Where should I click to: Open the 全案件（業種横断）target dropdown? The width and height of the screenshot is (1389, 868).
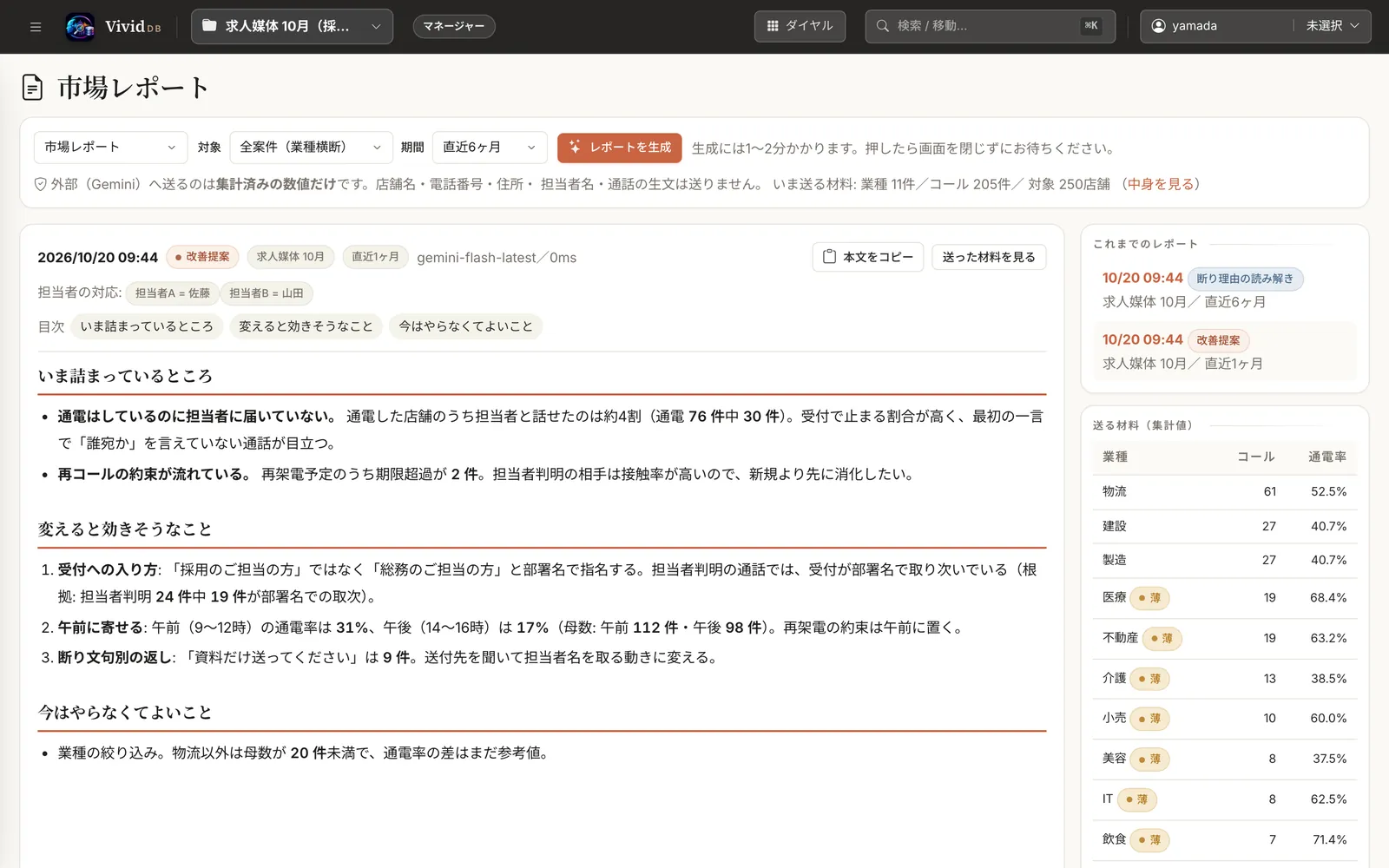311,148
